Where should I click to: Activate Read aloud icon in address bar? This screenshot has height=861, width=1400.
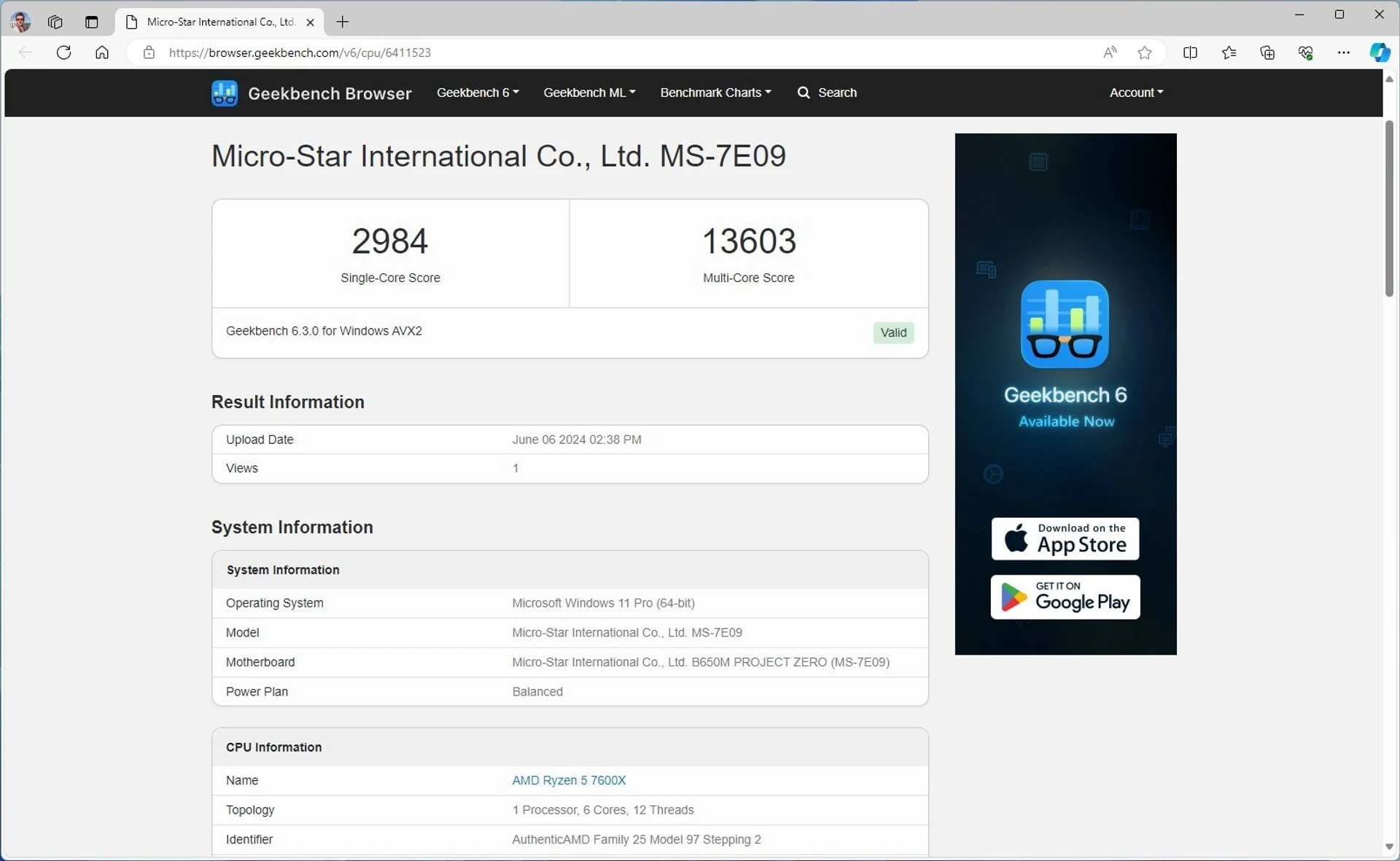tap(1110, 52)
